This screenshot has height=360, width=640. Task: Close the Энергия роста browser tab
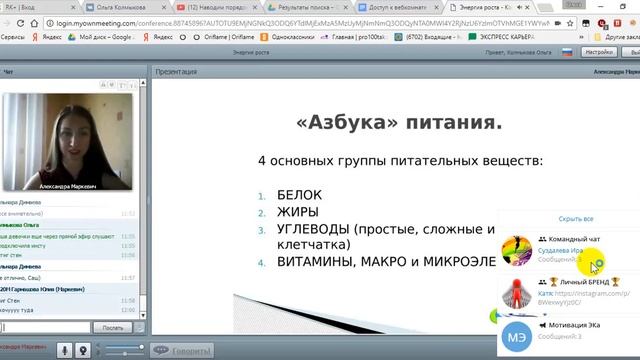(x=527, y=7)
